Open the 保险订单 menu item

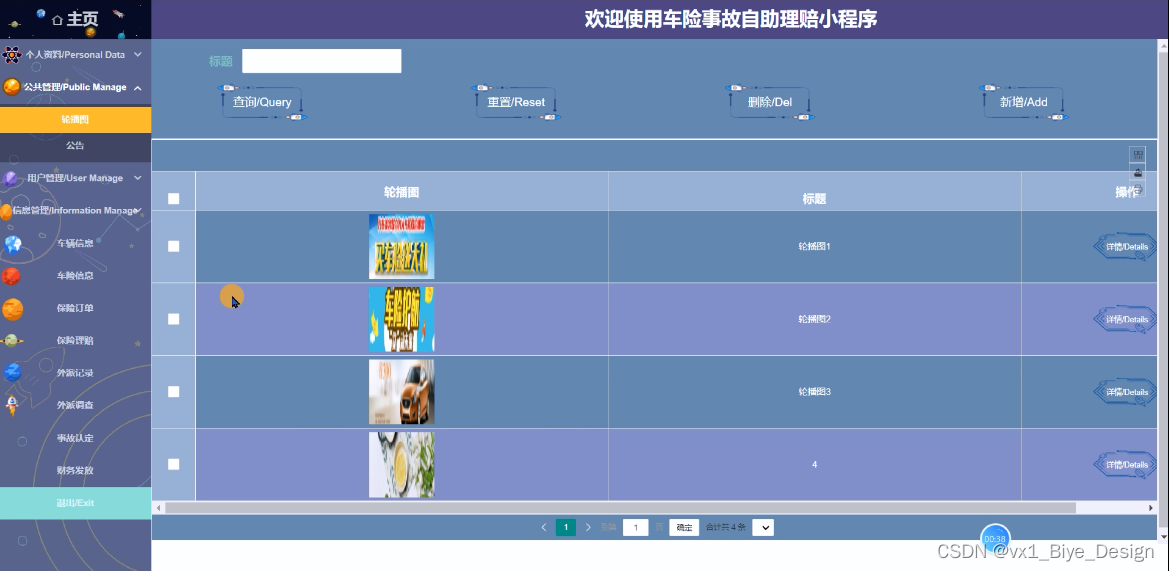click(x=75, y=308)
